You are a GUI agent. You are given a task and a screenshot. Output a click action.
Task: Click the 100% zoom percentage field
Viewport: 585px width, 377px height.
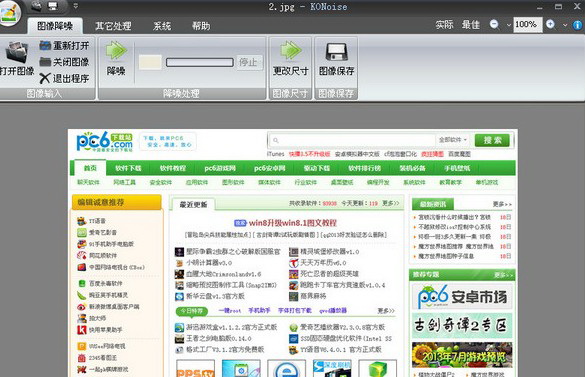(528, 25)
